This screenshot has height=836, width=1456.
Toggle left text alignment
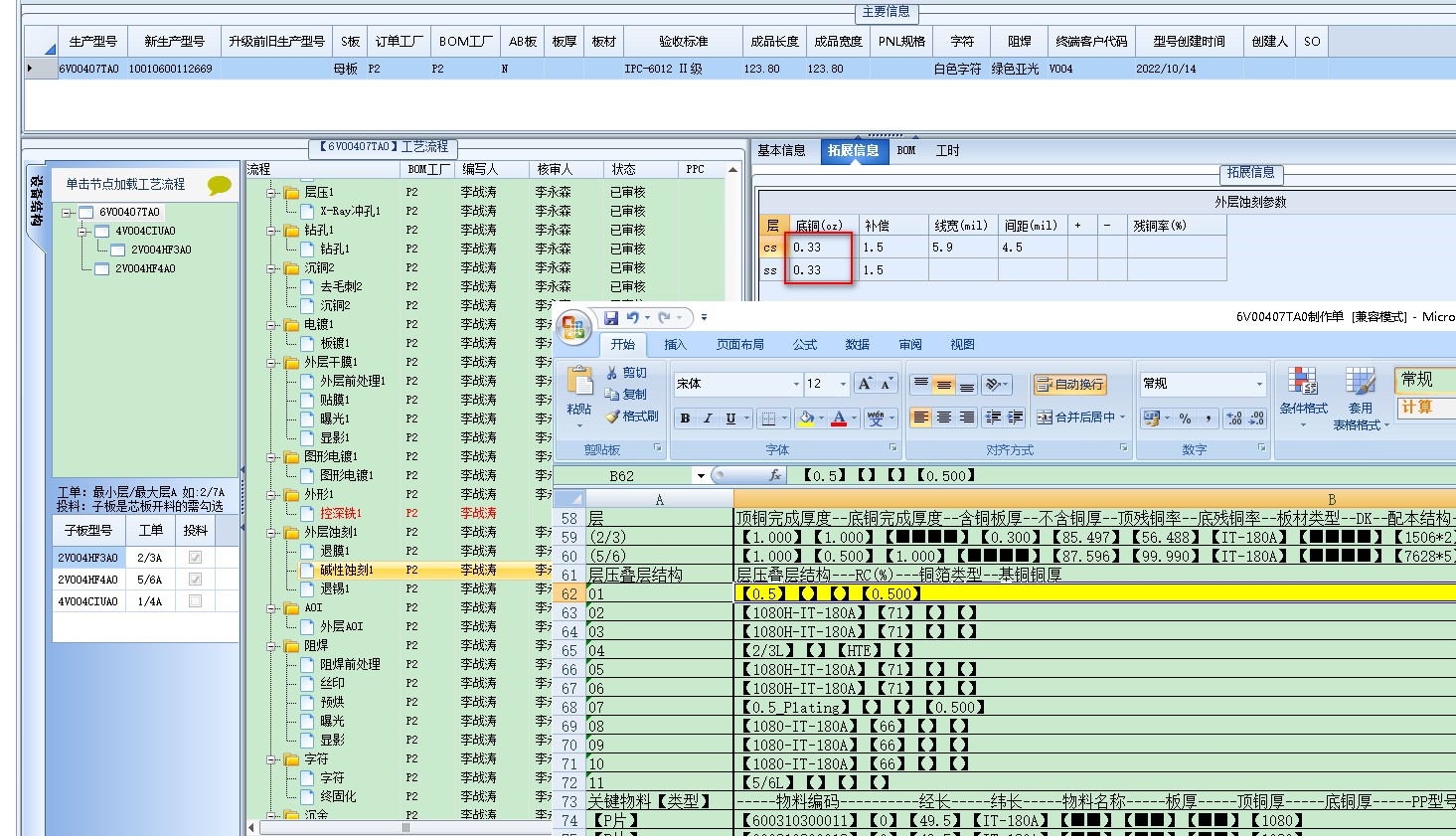click(x=921, y=418)
